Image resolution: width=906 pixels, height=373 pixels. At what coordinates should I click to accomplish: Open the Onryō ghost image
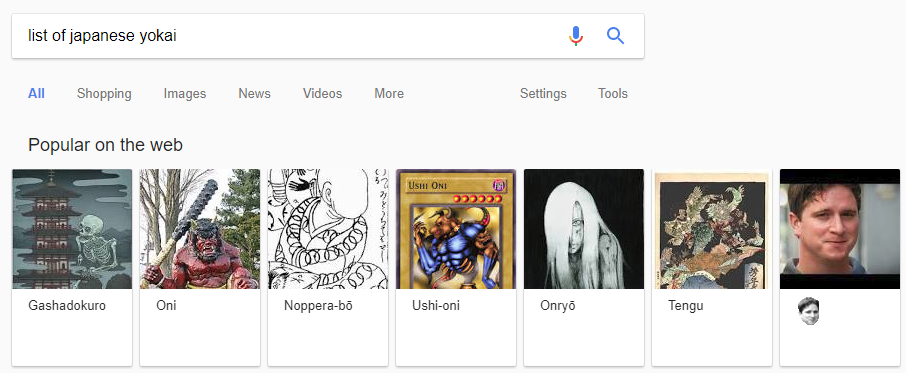tap(584, 229)
